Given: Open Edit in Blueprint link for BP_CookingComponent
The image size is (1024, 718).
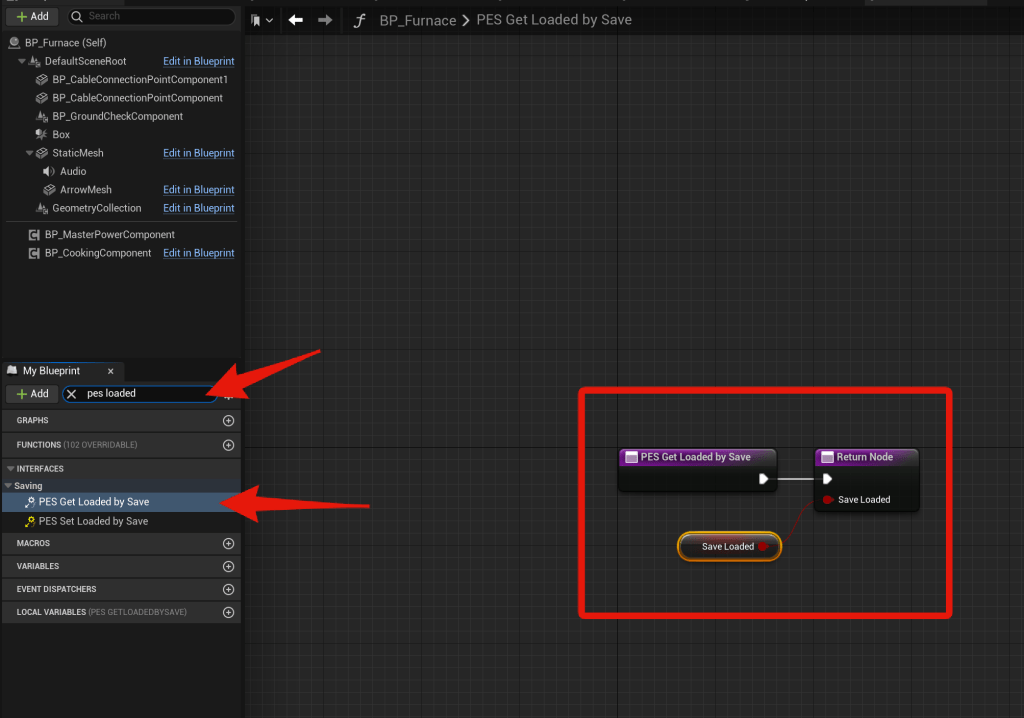Looking at the screenshot, I should coord(199,254).
